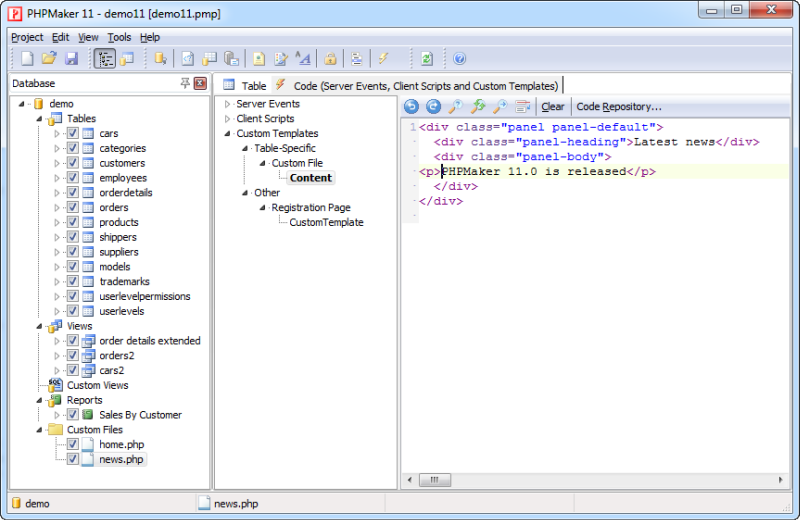800x520 pixels.
Task: Uncheck the categories table checkbox
Action: [x=72, y=148]
